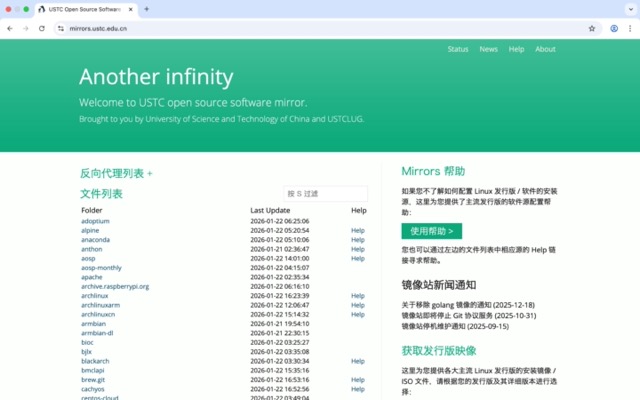
Task: Open Help link for the alpine row
Action: [x=358, y=230]
